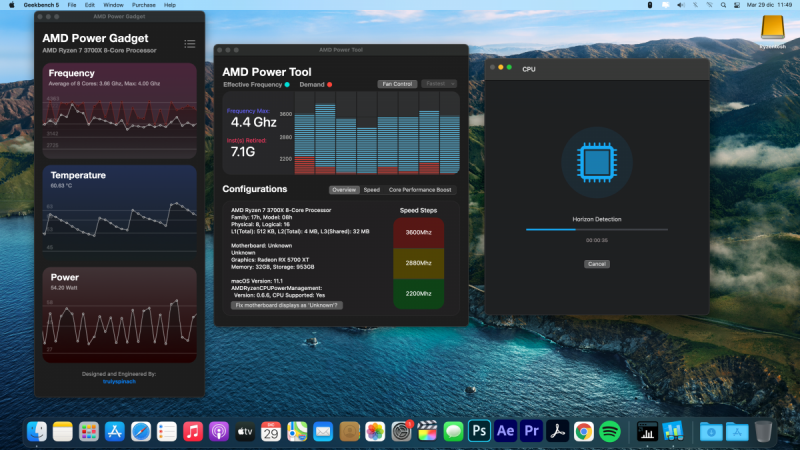This screenshot has width=800, height=450.
Task: Open Adobe Acrobat in the Dock
Action: (x=558, y=432)
